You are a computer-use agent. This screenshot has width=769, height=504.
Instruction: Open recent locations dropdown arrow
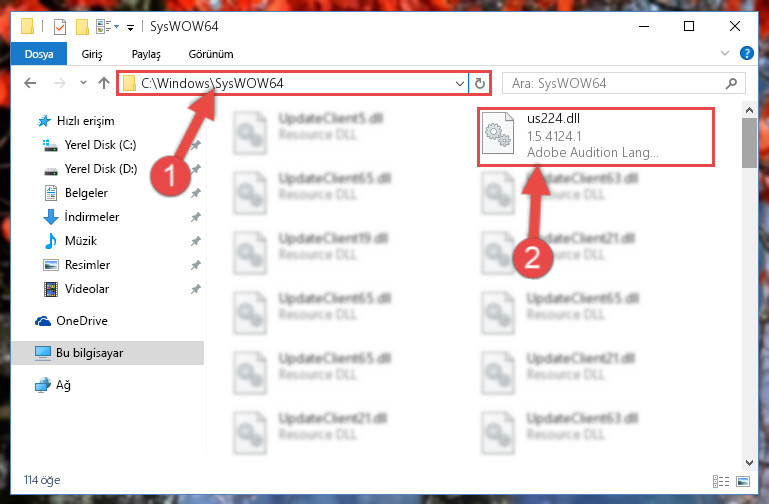[83, 83]
